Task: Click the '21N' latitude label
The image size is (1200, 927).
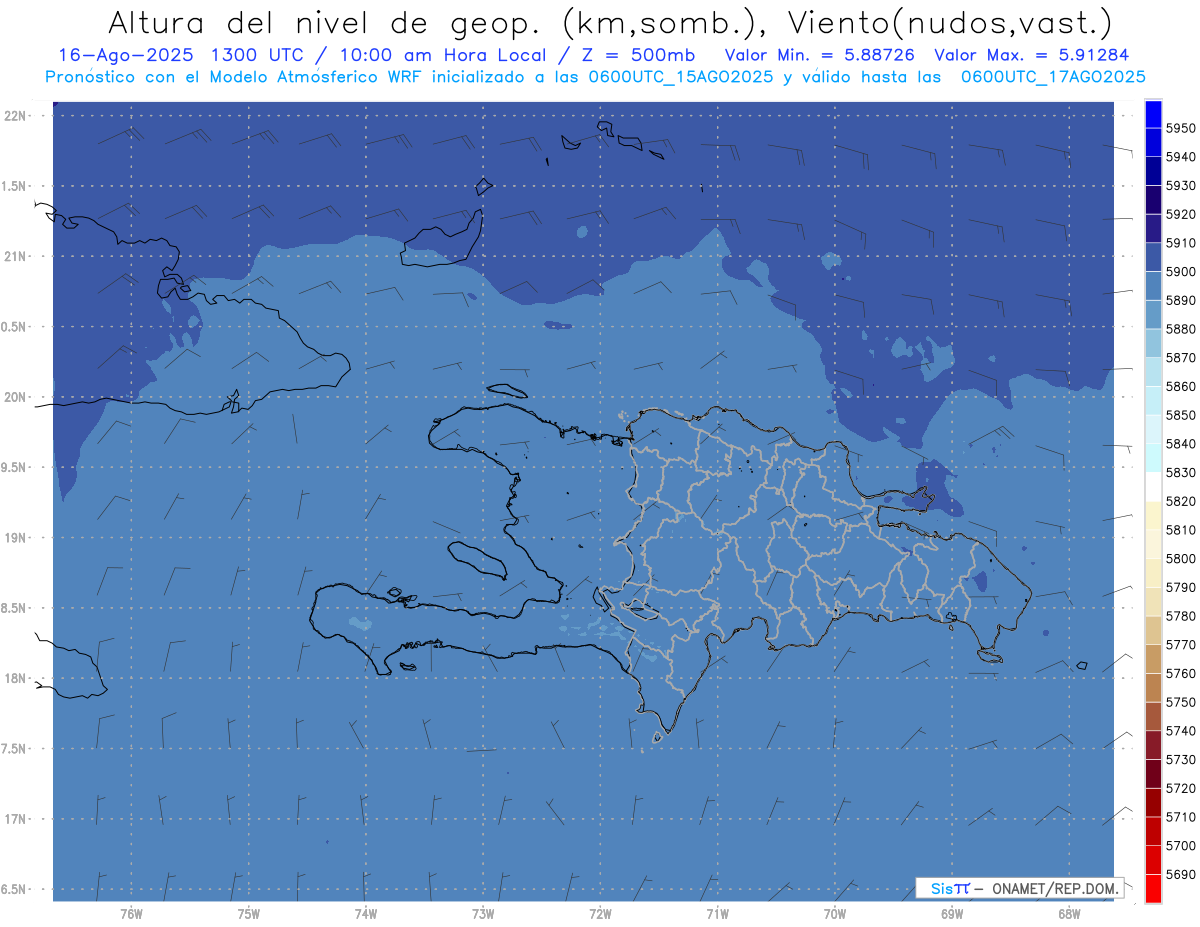Action: 16,257
